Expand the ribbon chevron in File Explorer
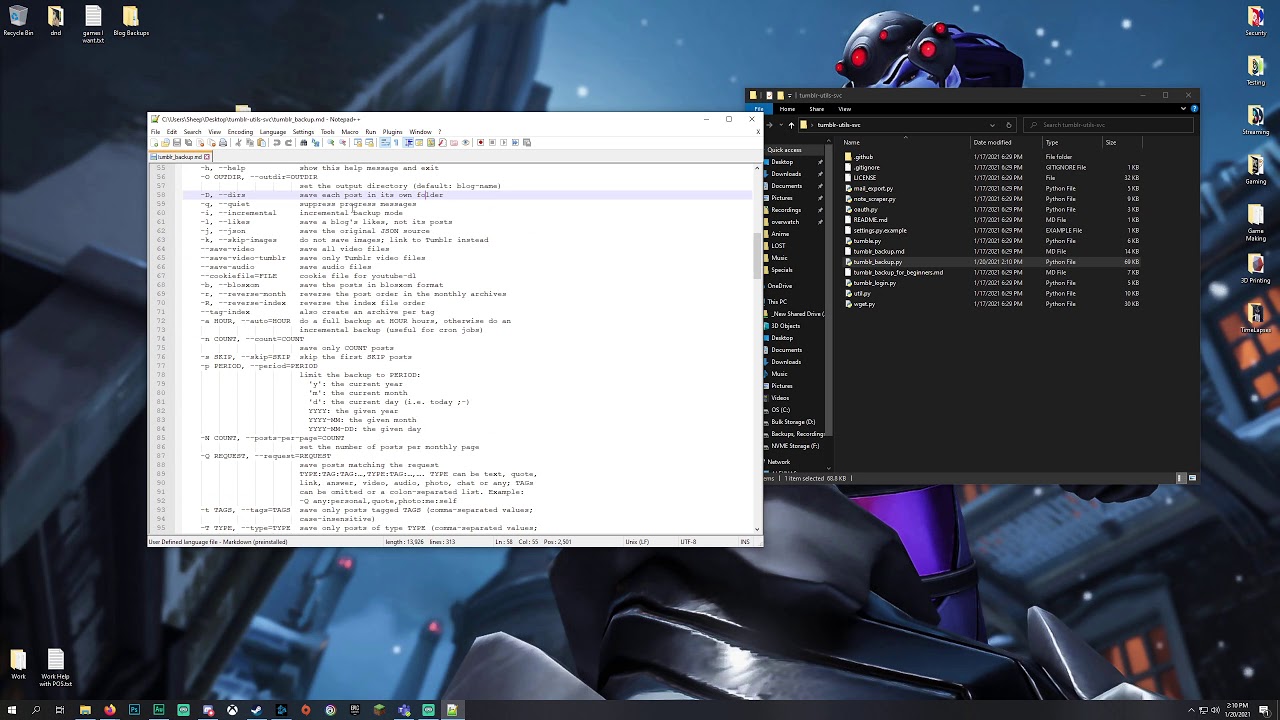This screenshot has width=1280, height=720. click(x=1184, y=109)
